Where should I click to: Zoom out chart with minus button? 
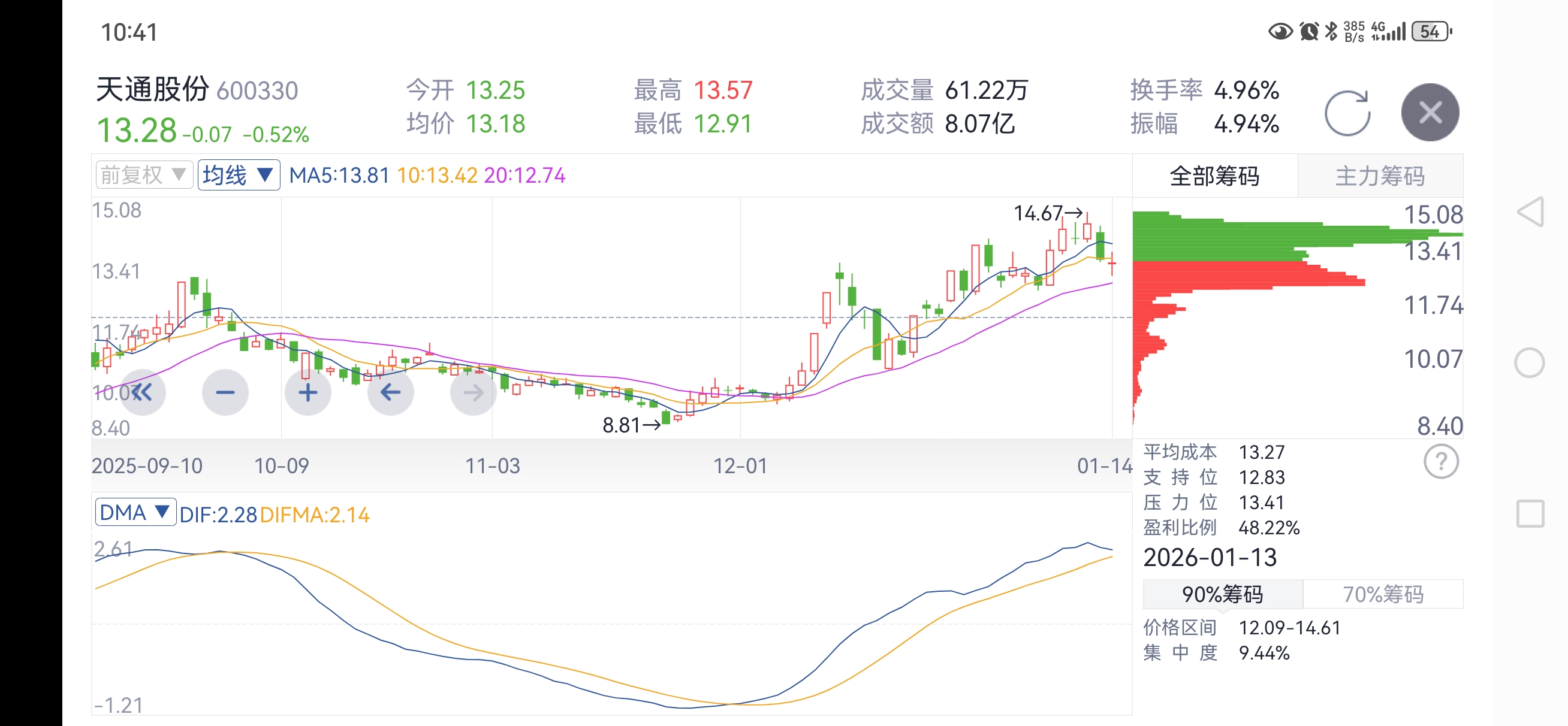[x=225, y=392]
